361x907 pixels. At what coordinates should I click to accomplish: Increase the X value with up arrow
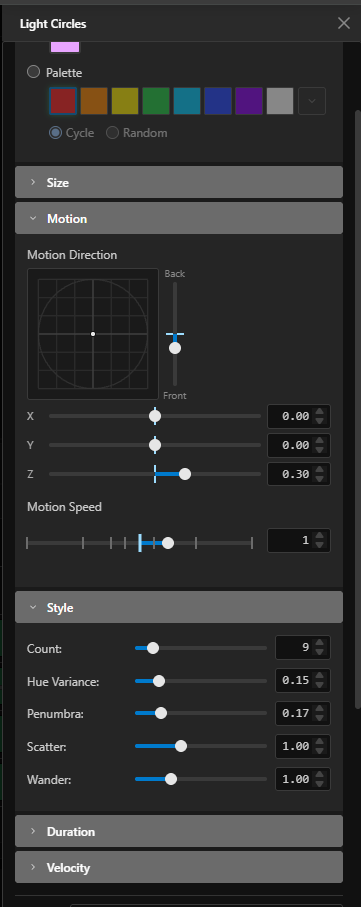click(319, 411)
